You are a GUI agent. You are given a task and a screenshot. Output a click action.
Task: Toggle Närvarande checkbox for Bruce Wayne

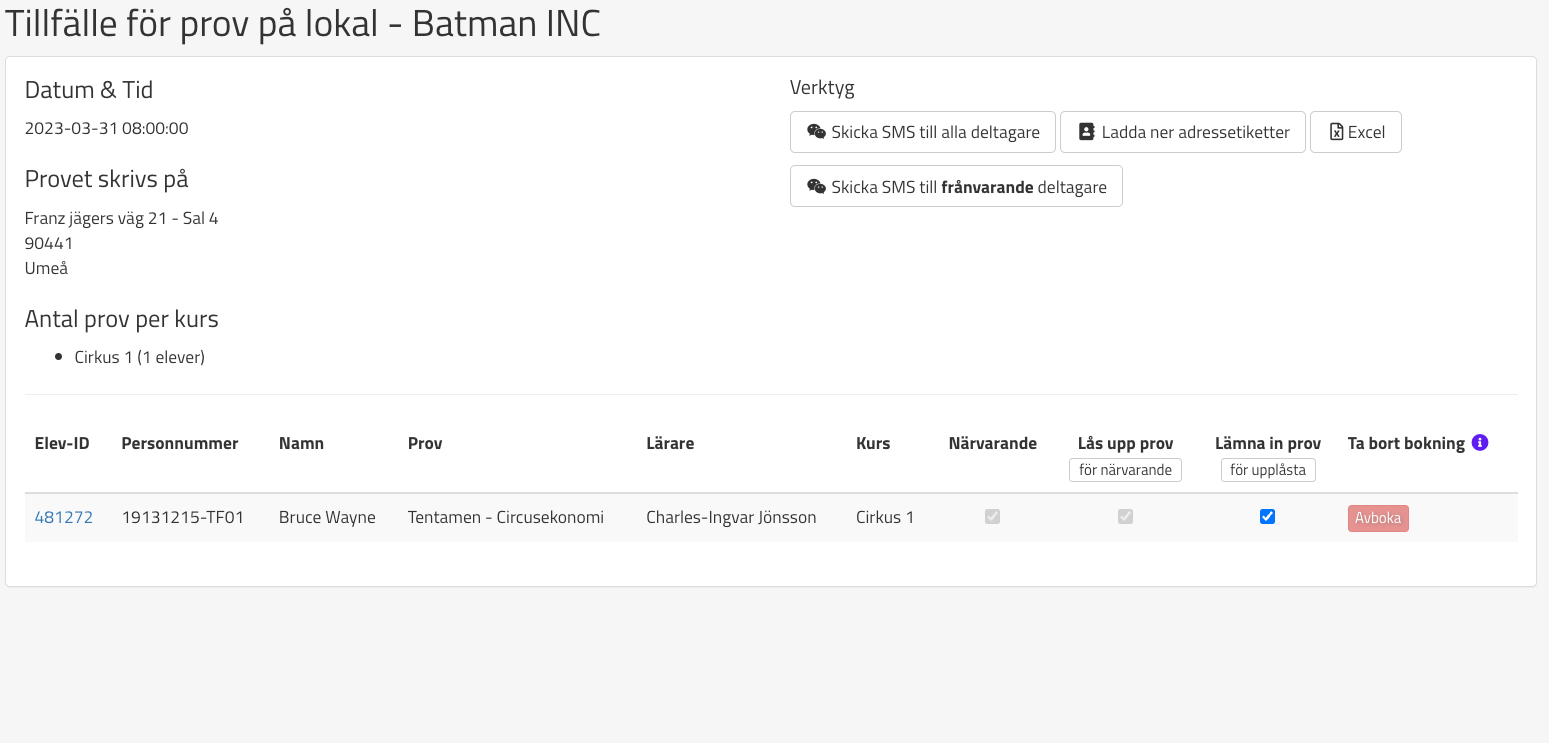pos(992,517)
